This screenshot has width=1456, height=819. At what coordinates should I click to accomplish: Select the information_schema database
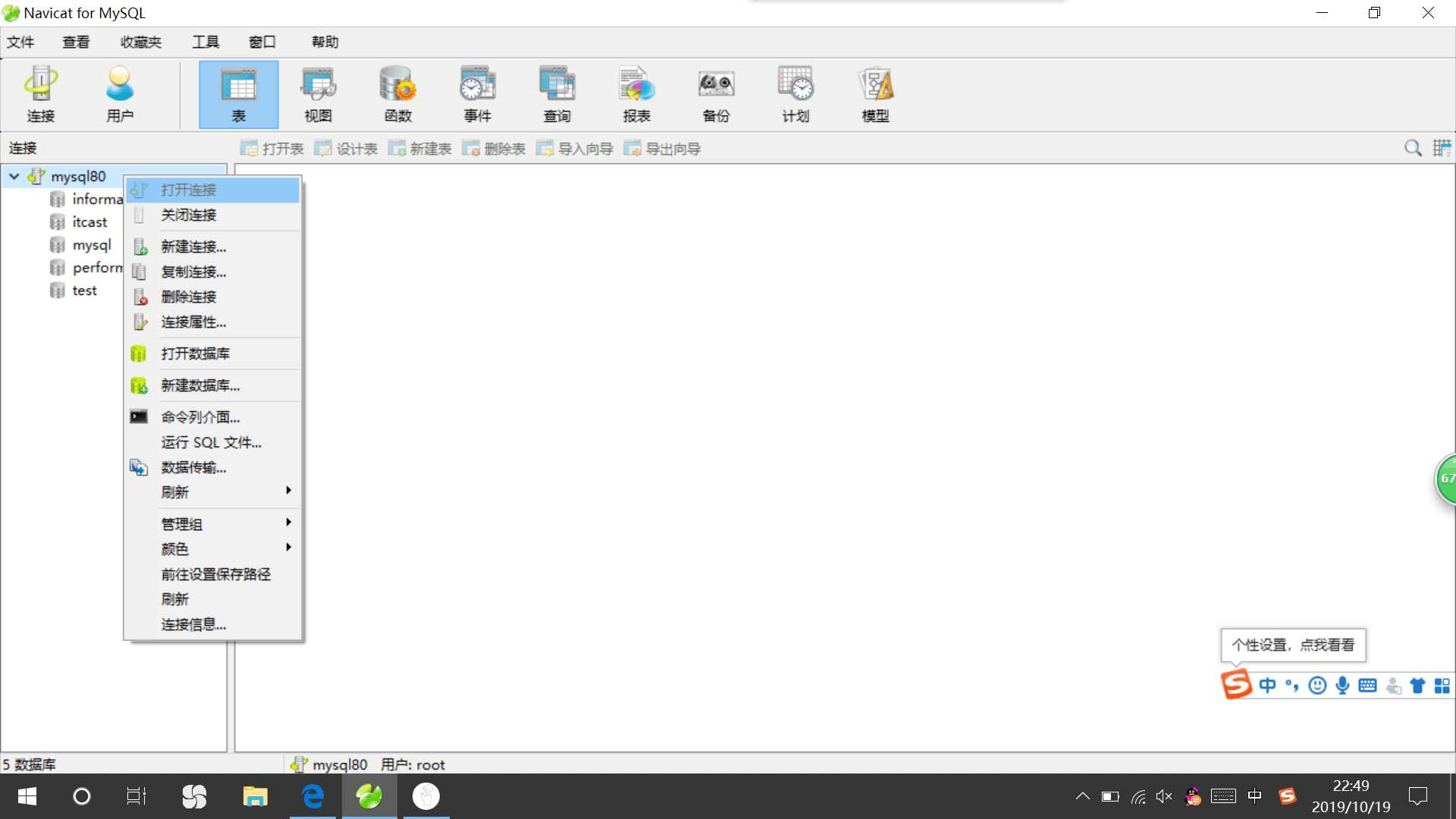pos(86,199)
